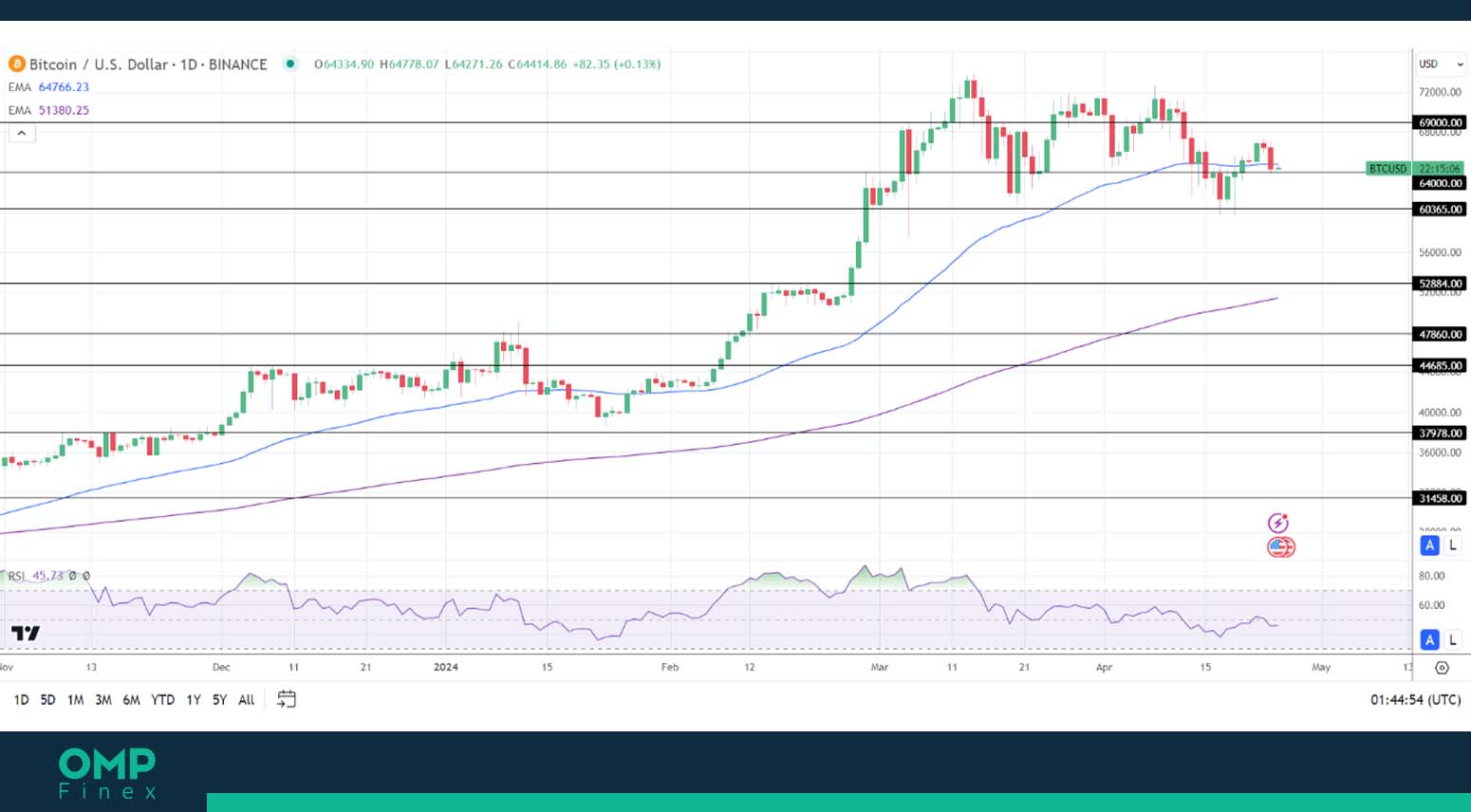Click the 64000.00 price level label
The height and width of the screenshot is (812, 1471).
(x=1440, y=183)
